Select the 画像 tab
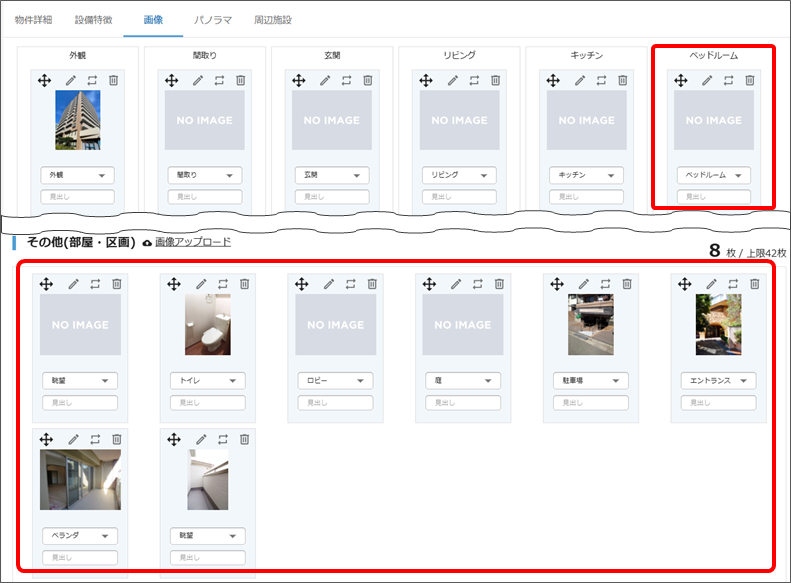 coord(153,20)
